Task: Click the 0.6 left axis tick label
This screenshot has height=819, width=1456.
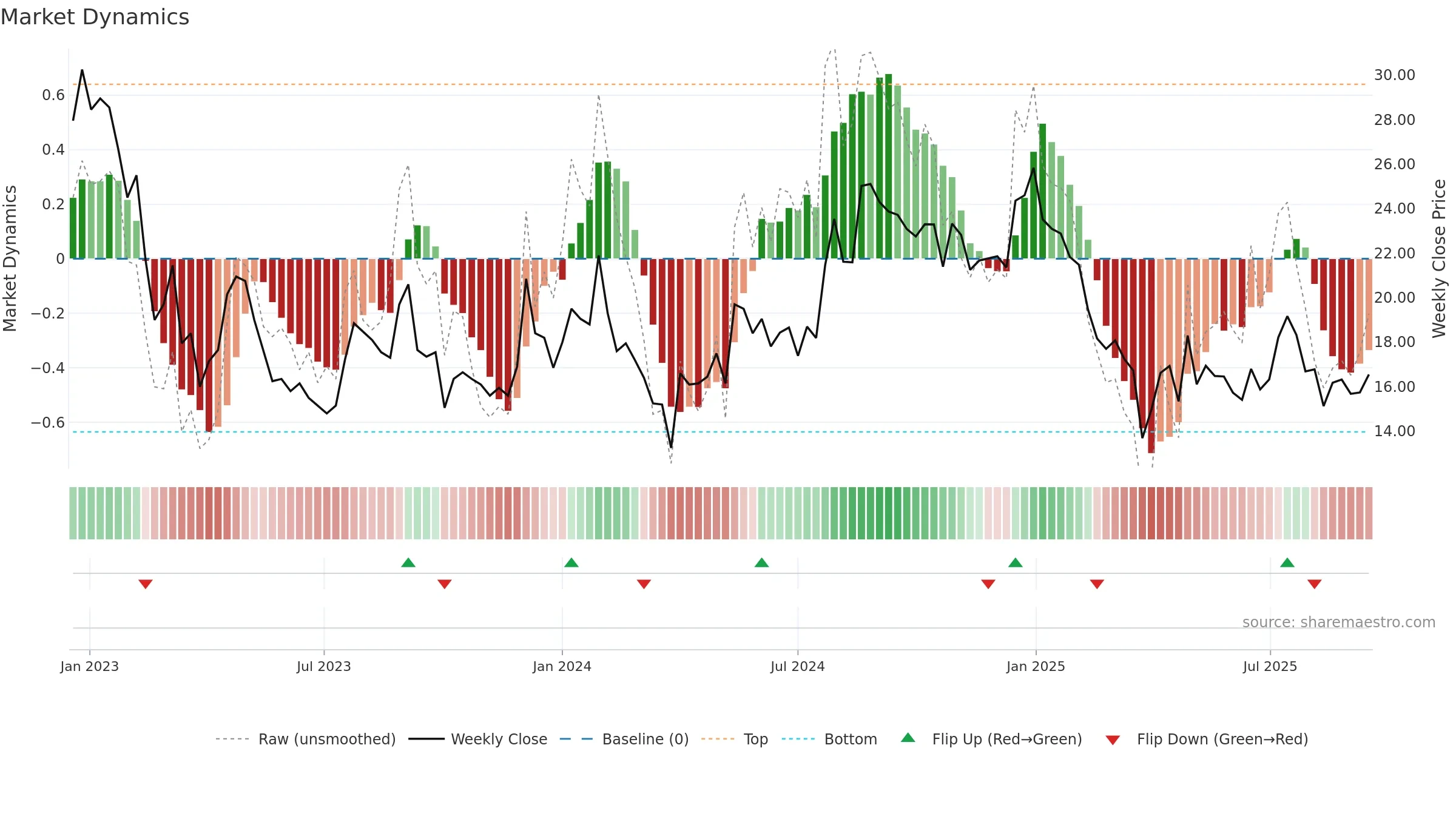Action: point(53,95)
